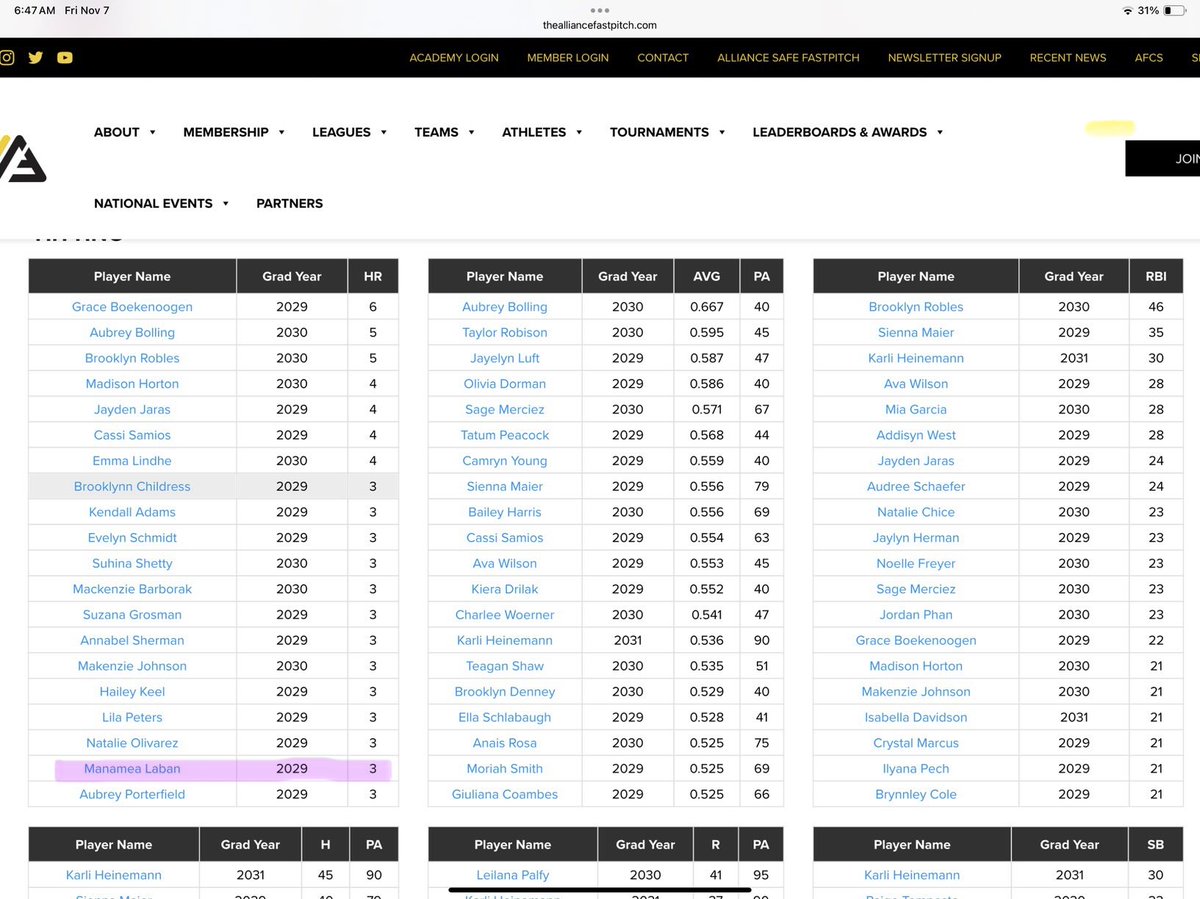Open Tatum Peacock player link
Image resolution: width=1200 pixels, height=899 pixels.
coord(504,436)
